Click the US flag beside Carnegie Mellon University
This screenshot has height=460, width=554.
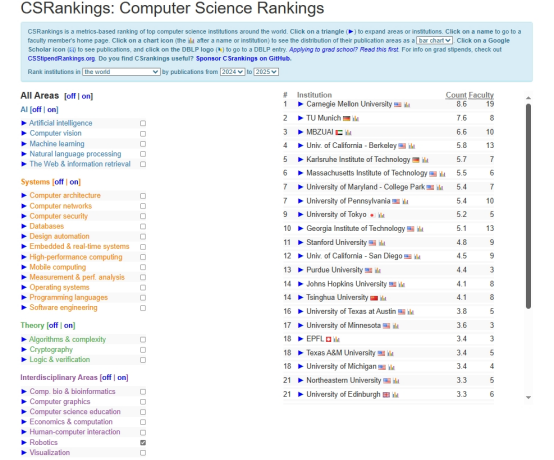pos(398,105)
